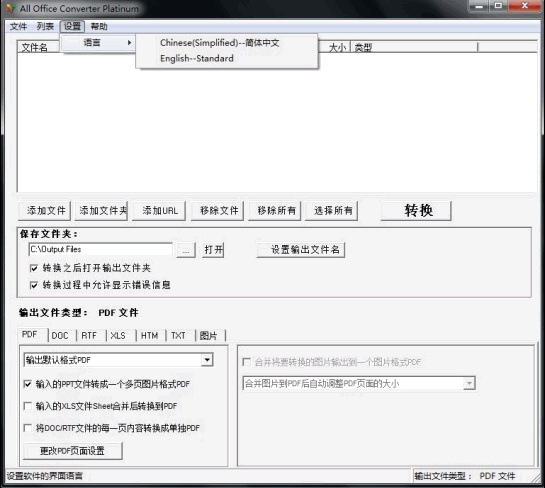Browse for output folder with ... button

coord(186,250)
